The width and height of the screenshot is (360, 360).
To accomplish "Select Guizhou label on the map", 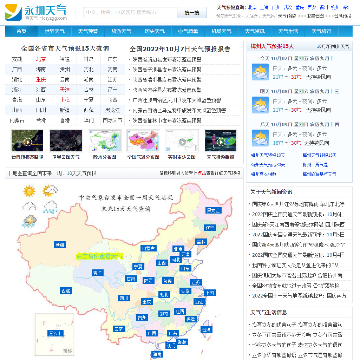I will coord(141,317).
